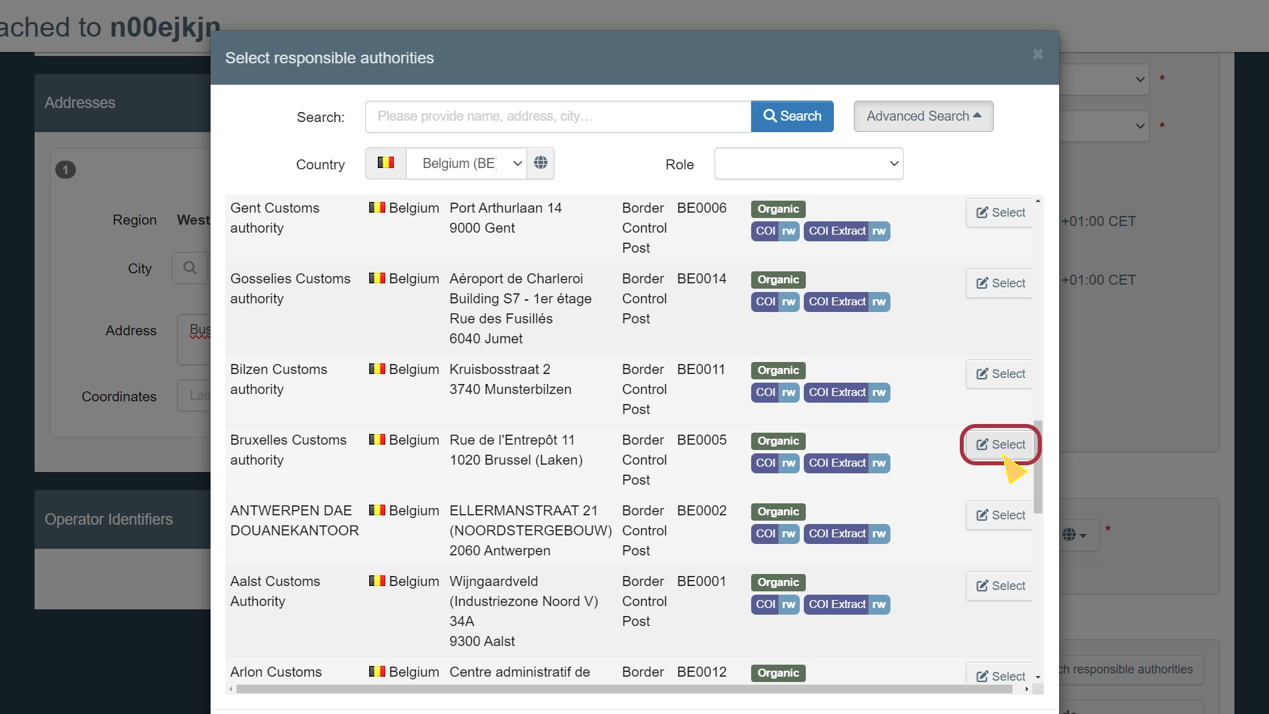Click COI rw badge in ANTWERPEN row
The width and height of the screenshot is (1269, 714).
pos(775,533)
